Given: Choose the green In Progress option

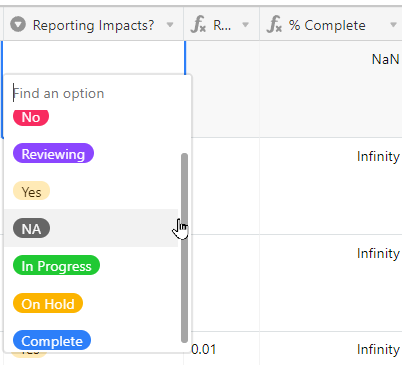Looking at the screenshot, I should point(56,265).
